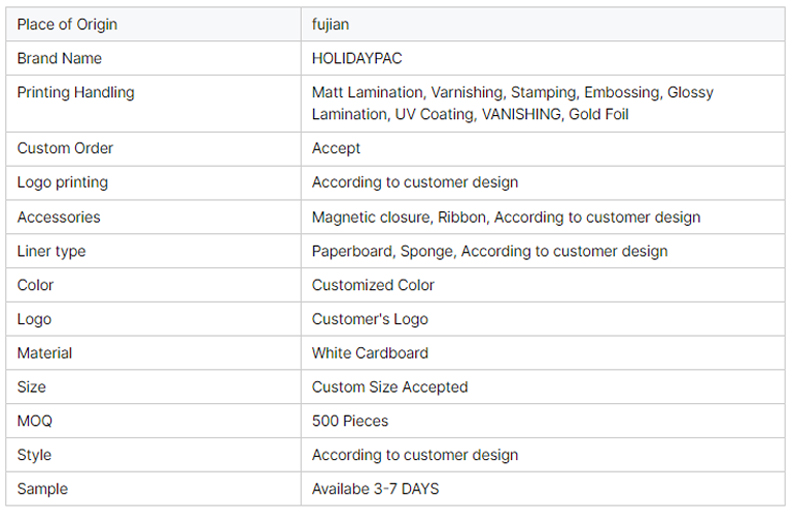Click the 'fujian' value cell
Screen dimensions: 800x516
(330, 24)
